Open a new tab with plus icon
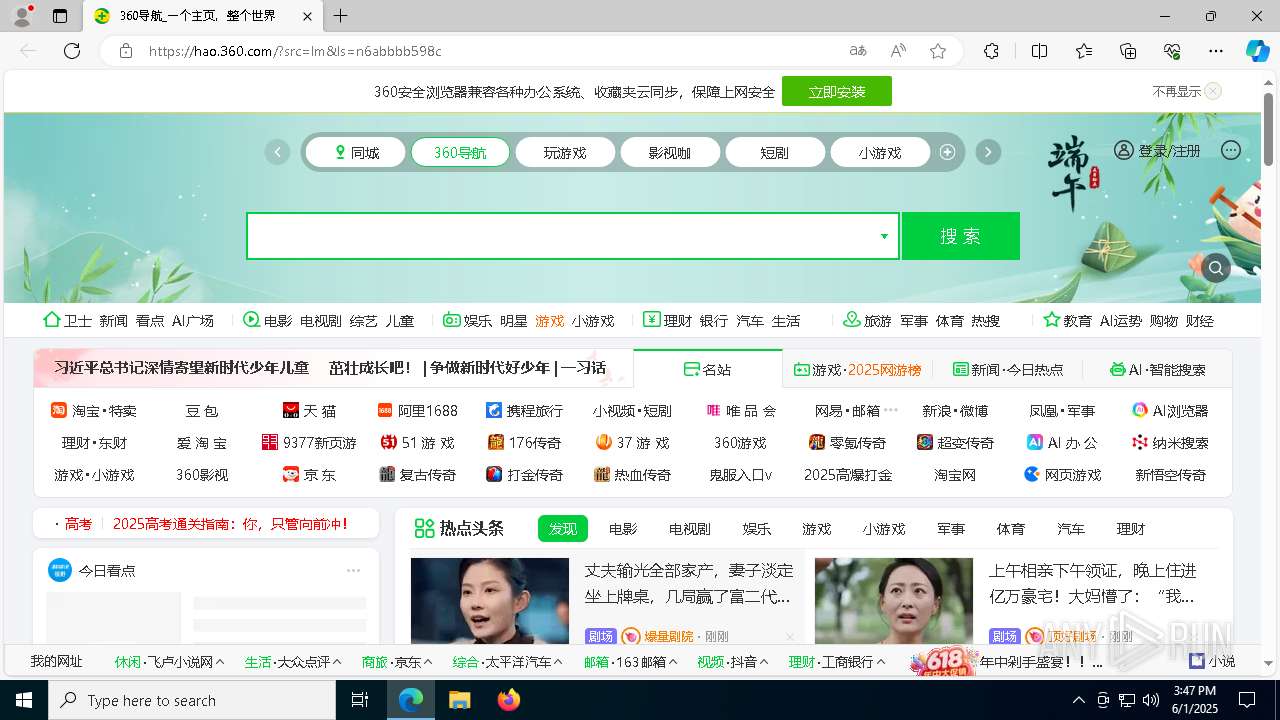1280x720 pixels. (x=341, y=16)
